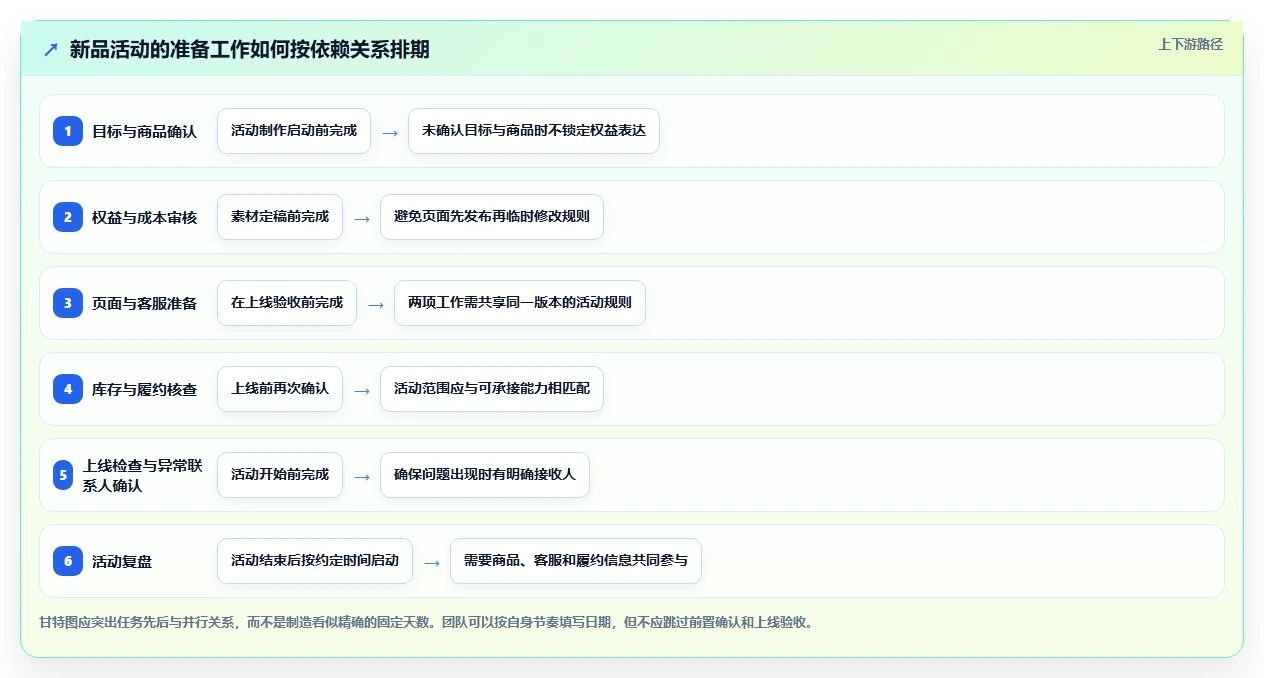Viewport: 1264px width, 678px height.
Task: Click the arrow after 上线前再次确认
Action: pyautogui.click(x=362, y=390)
